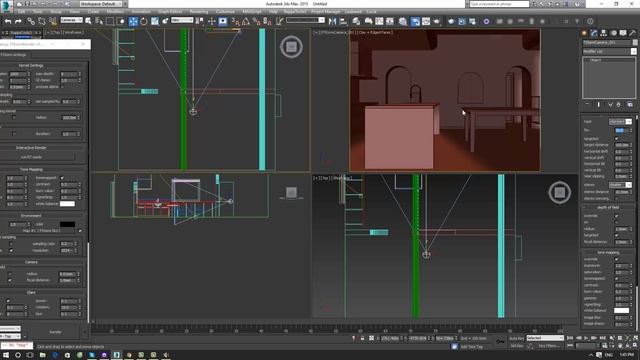
Task: Open Curve Editor from toolbar
Action: (379, 21)
